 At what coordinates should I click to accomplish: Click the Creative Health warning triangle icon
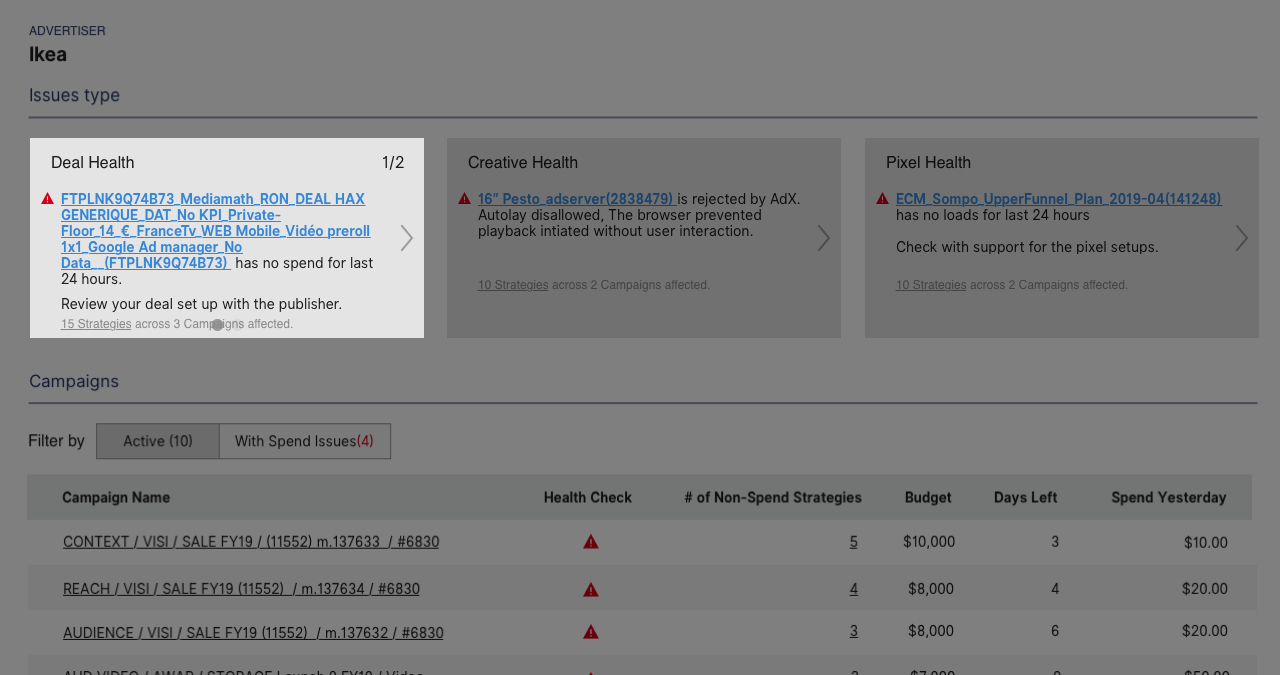(x=464, y=199)
